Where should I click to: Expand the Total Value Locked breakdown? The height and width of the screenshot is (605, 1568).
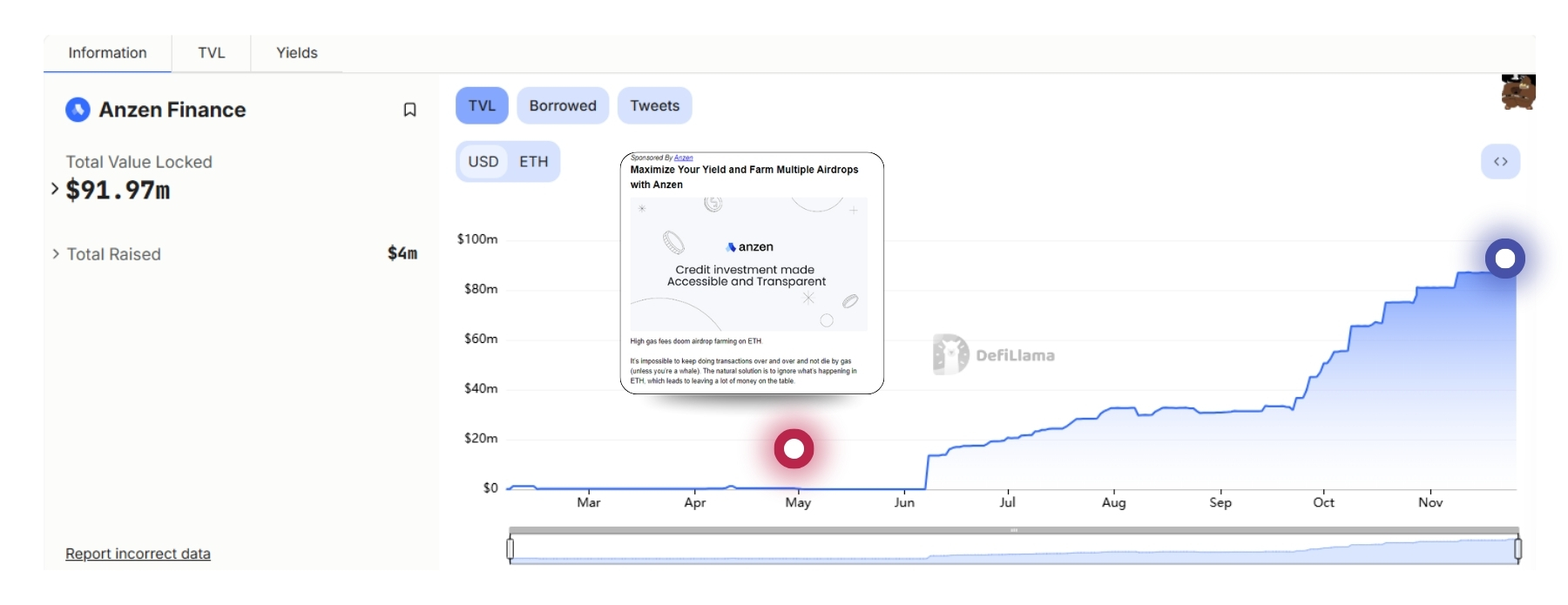(55, 189)
